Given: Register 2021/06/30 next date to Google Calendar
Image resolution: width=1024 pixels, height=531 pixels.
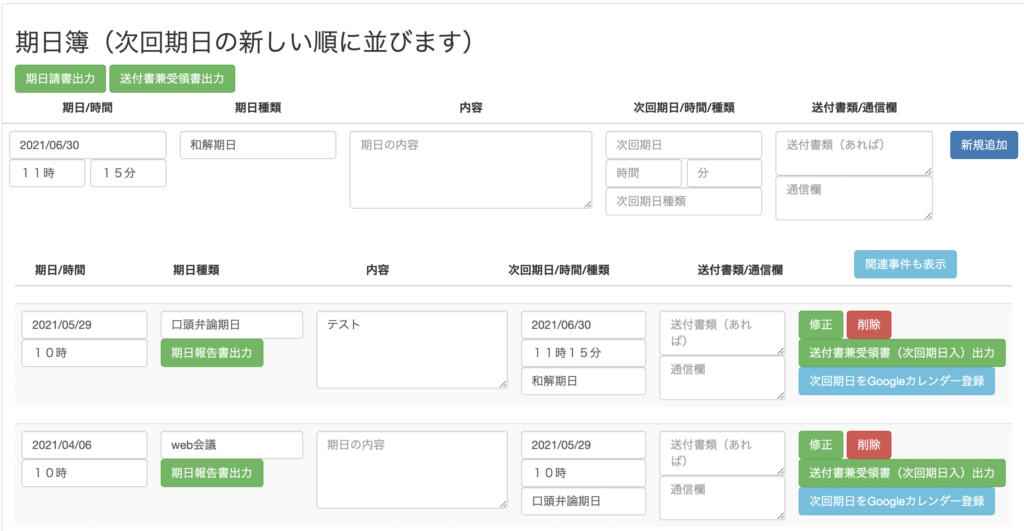Looking at the screenshot, I should pos(896,381).
